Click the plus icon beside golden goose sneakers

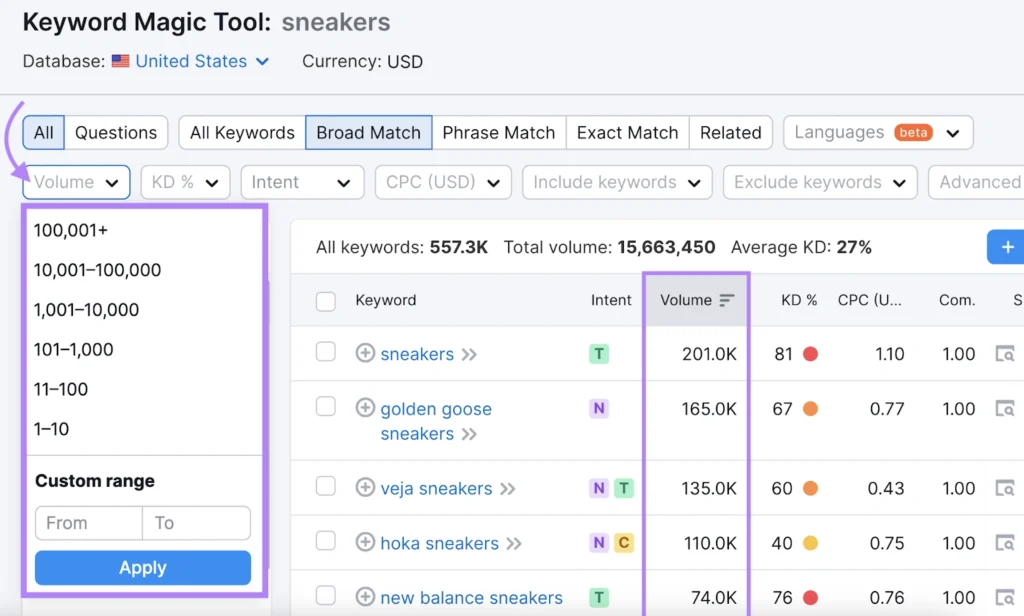click(x=365, y=408)
